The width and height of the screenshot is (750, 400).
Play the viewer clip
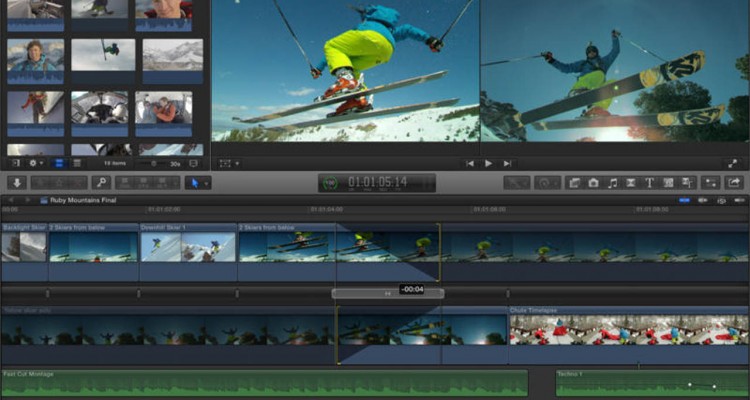[x=488, y=164]
